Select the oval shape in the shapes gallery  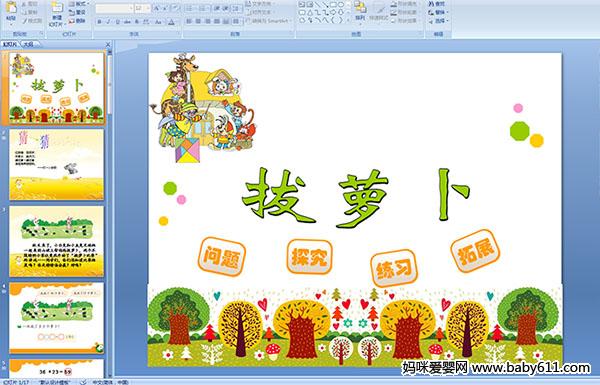point(341,5)
